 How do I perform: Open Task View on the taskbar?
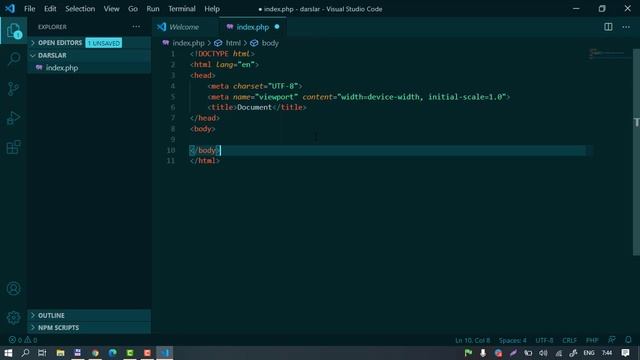pos(42,353)
